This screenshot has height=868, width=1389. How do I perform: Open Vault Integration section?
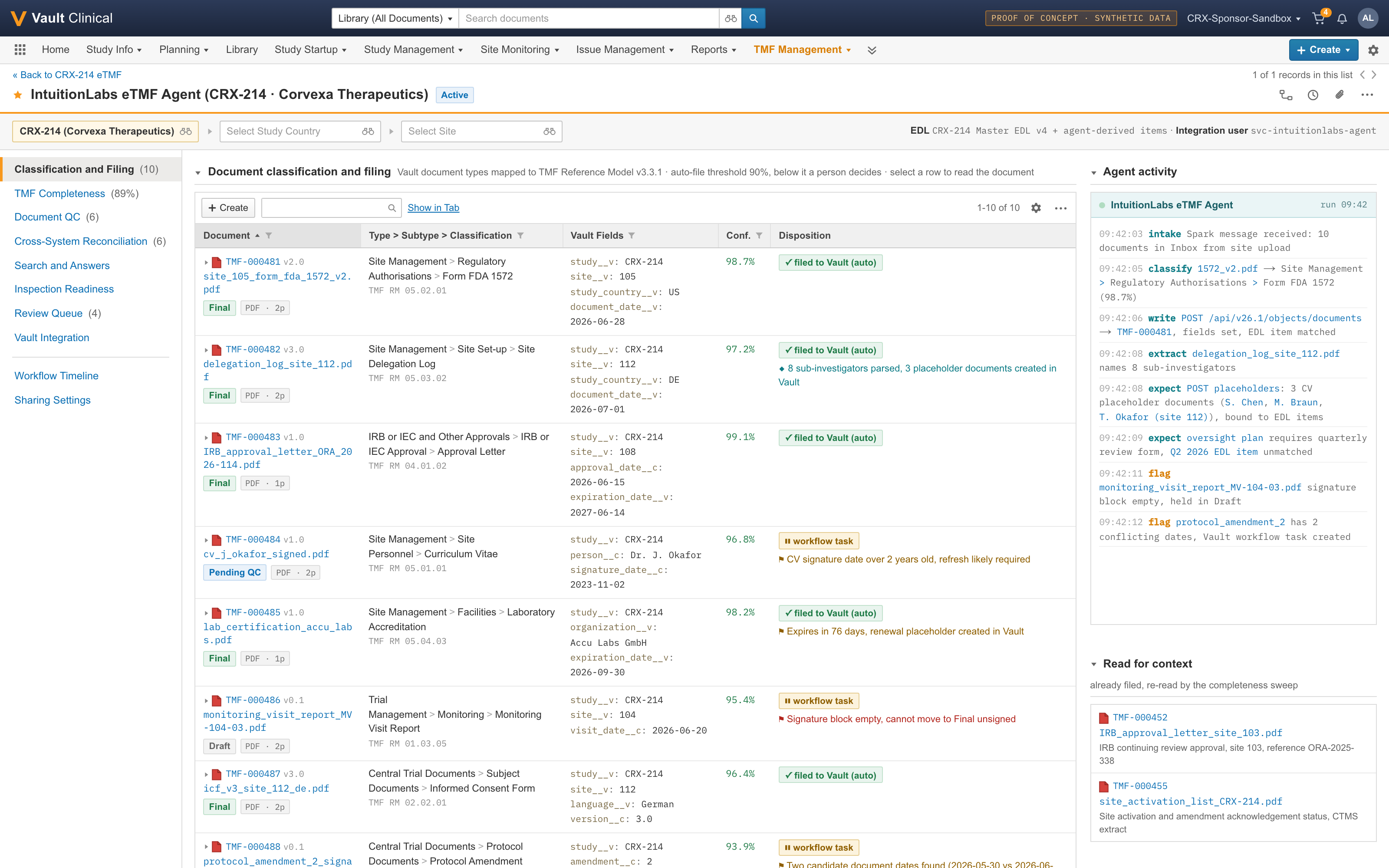point(52,338)
